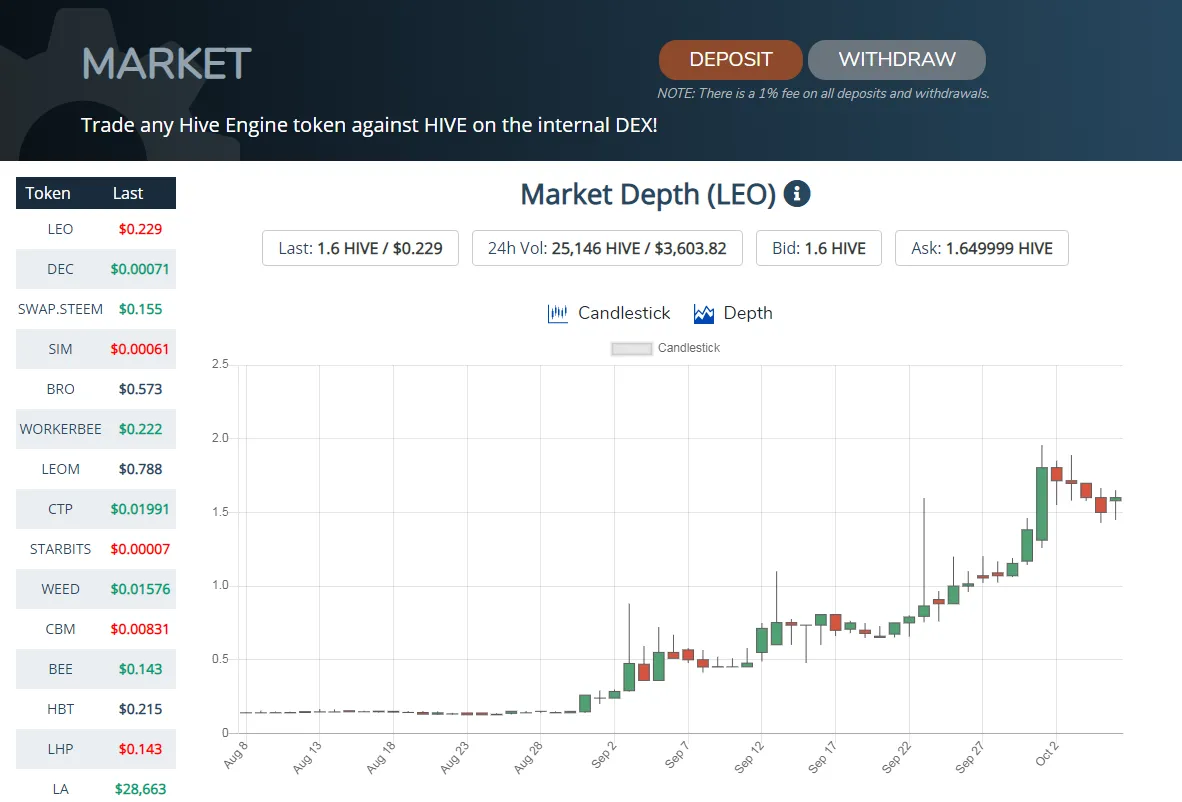The height and width of the screenshot is (802, 1182).
Task: Select the WORKERBEE token row
Action: pos(96,429)
